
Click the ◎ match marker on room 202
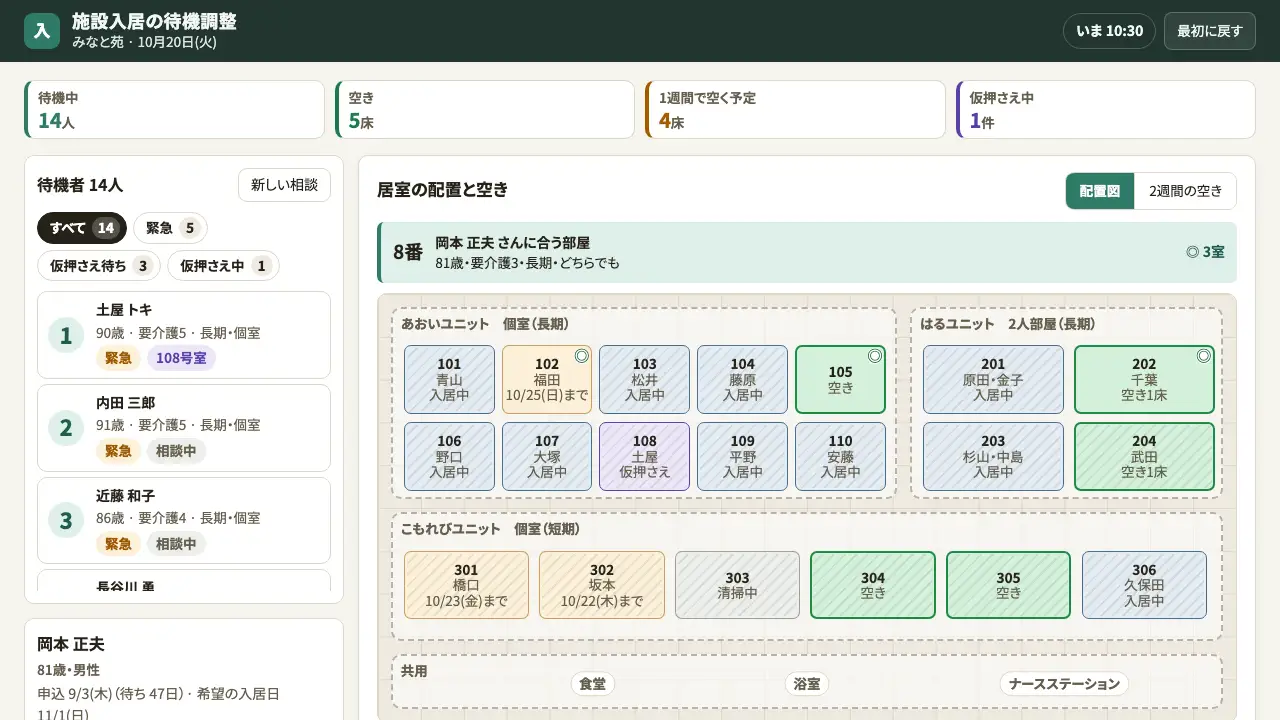(x=1204, y=355)
